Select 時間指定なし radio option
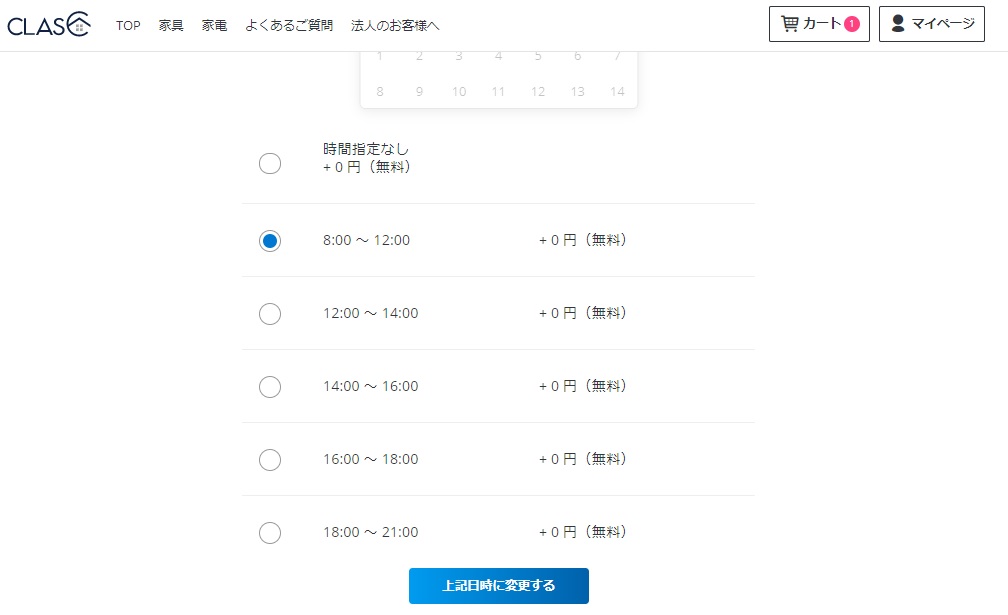The width and height of the screenshot is (1008, 615). tap(270, 163)
